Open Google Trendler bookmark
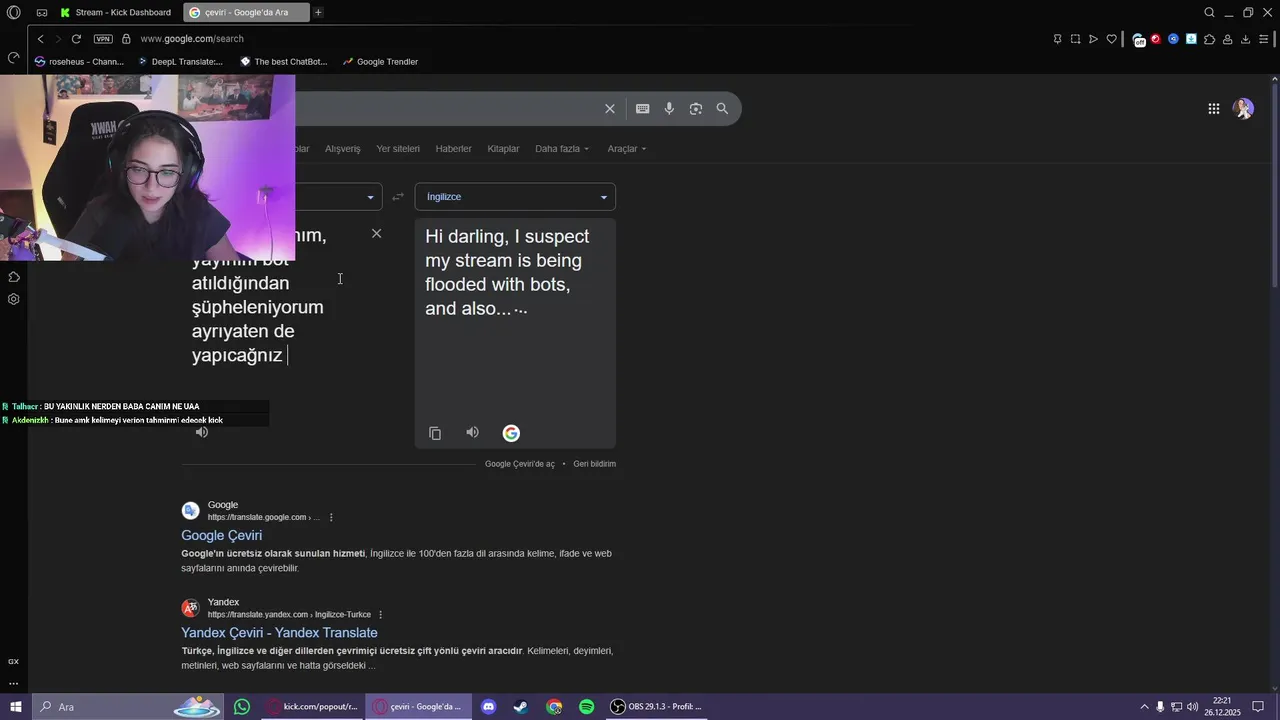Image resolution: width=1280 pixels, height=720 pixels. [x=380, y=62]
